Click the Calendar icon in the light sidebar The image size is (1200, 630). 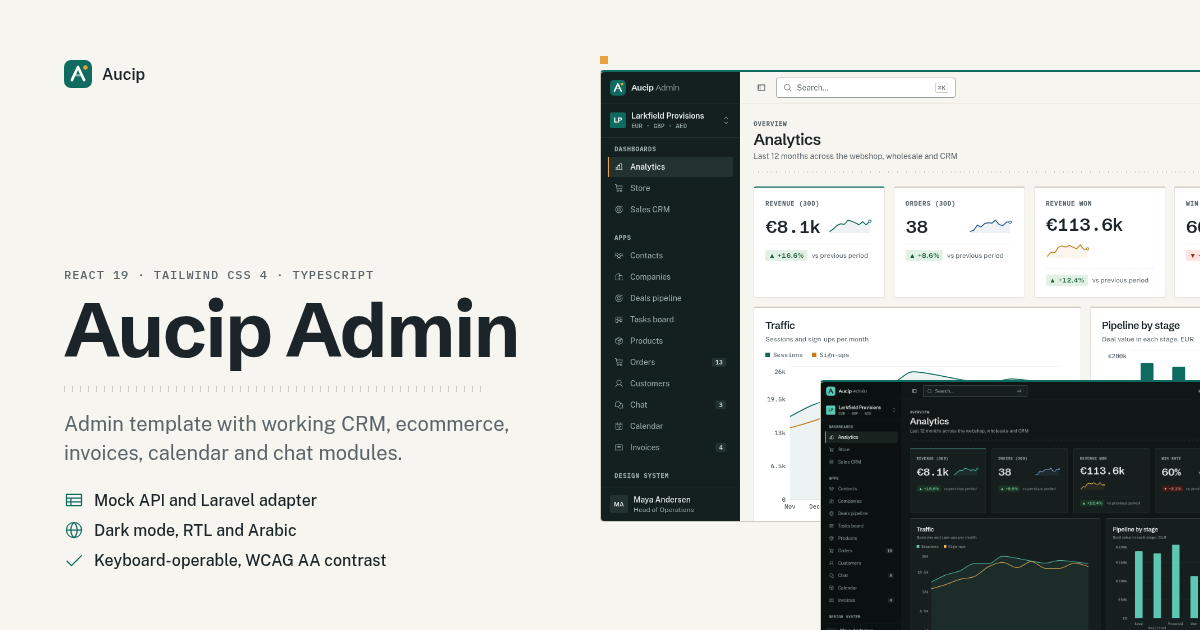point(619,426)
